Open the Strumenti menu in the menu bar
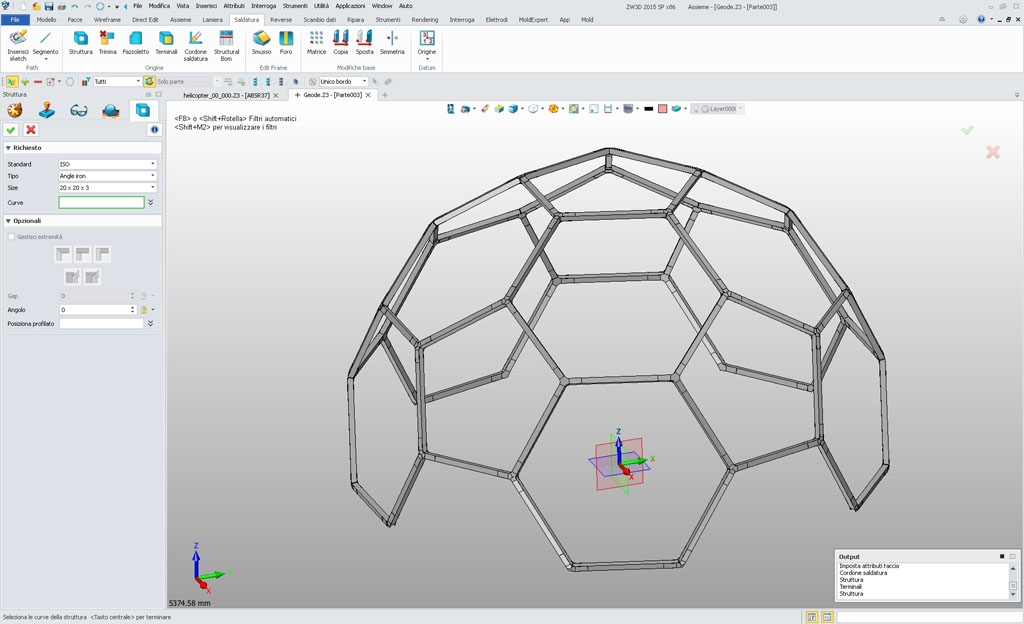 [295, 6]
